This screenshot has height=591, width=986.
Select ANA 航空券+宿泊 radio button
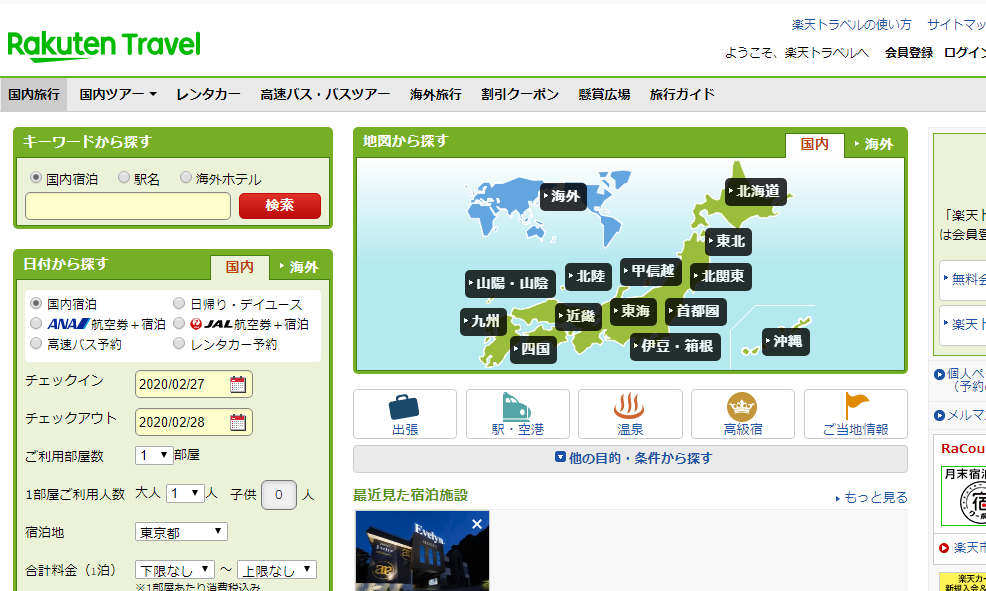36,323
